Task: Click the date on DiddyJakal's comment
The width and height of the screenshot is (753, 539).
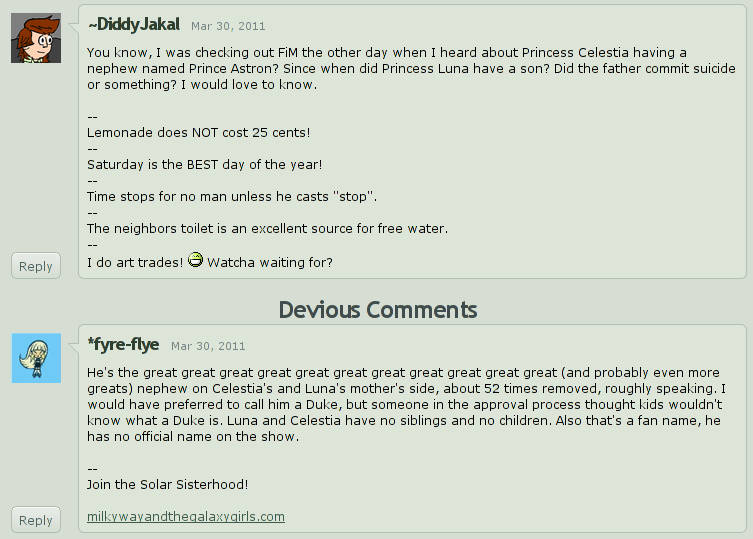Action: [228, 25]
